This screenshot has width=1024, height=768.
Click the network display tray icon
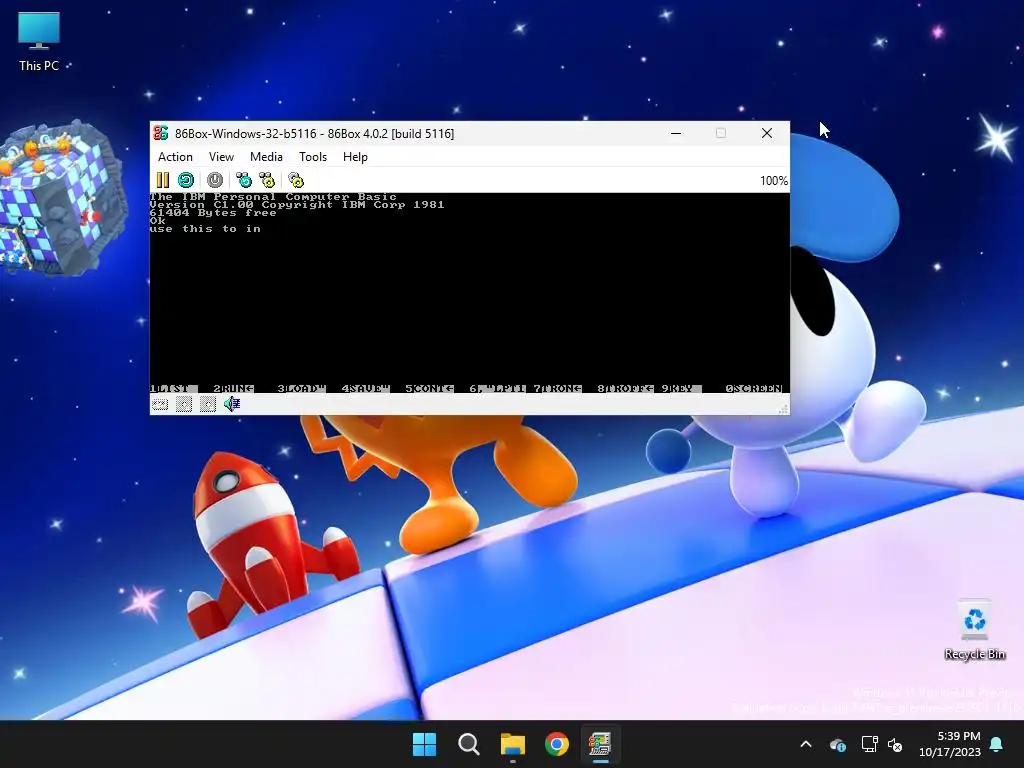click(x=869, y=744)
